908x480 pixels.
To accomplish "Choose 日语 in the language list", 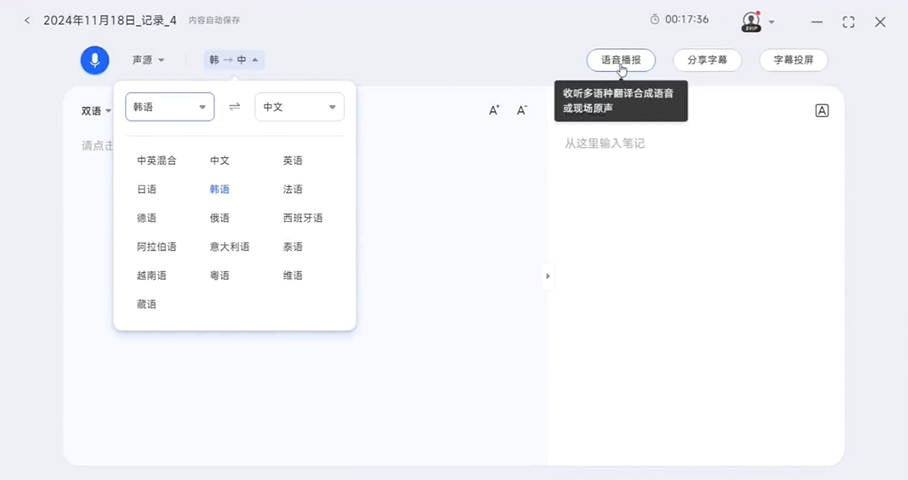I will (147, 189).
